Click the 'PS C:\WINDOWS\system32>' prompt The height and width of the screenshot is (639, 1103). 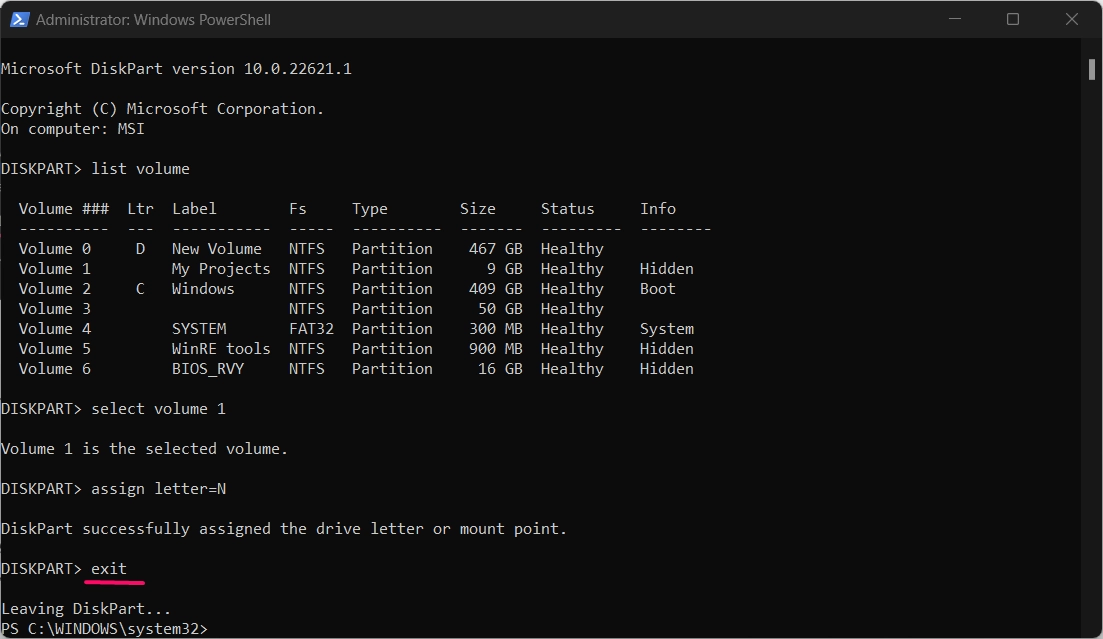tap(105, 628)
